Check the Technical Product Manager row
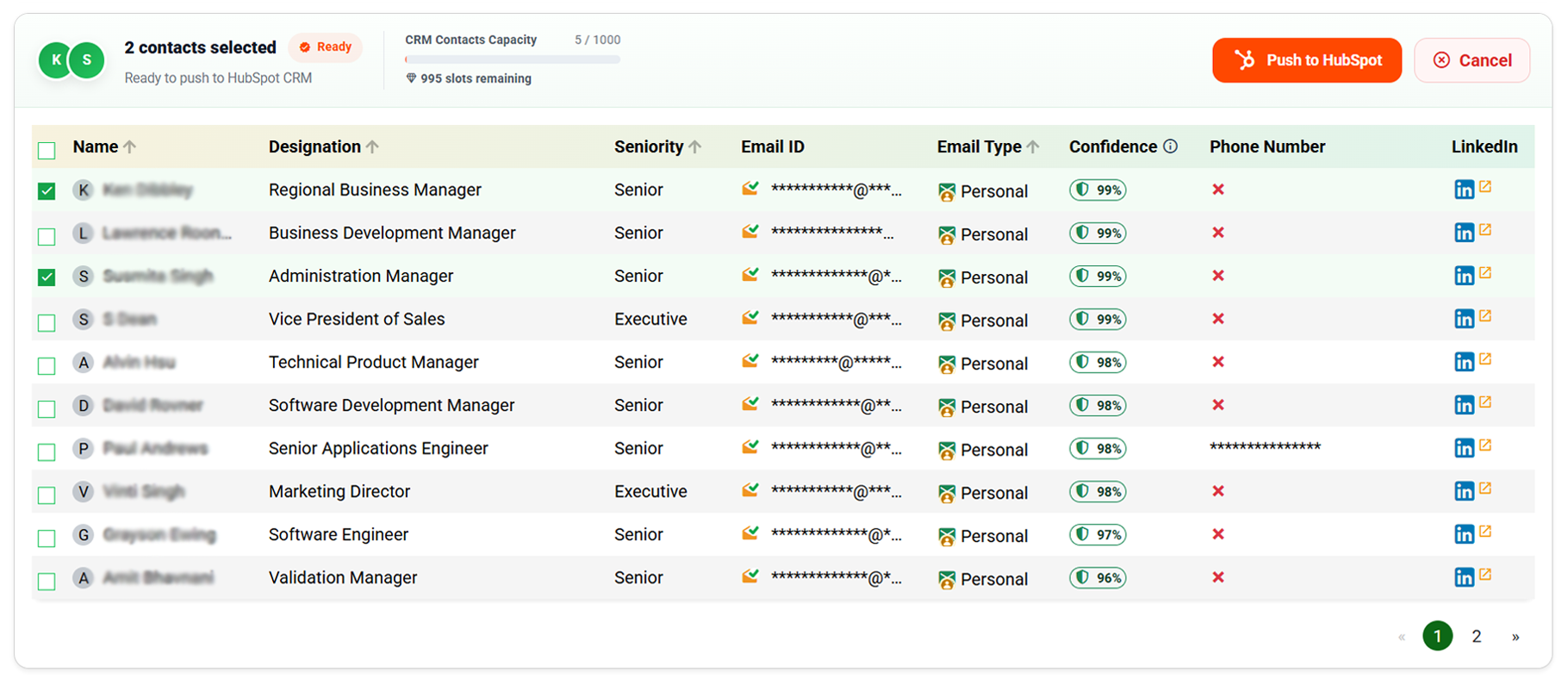This screenshot has height=685, width=1568. click(x=47, y=365)
